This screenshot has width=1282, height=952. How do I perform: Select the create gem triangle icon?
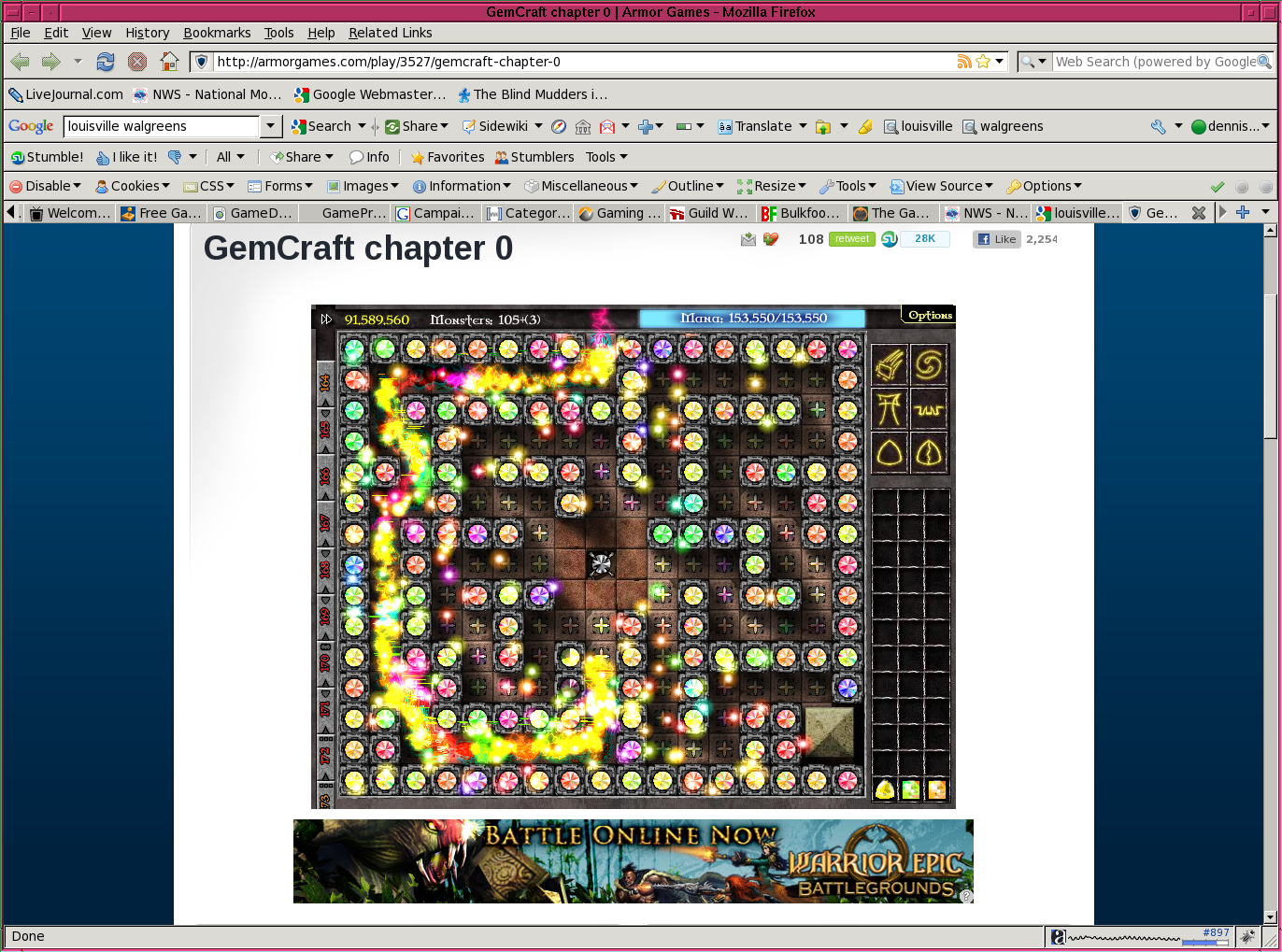[x=890, y=453]
